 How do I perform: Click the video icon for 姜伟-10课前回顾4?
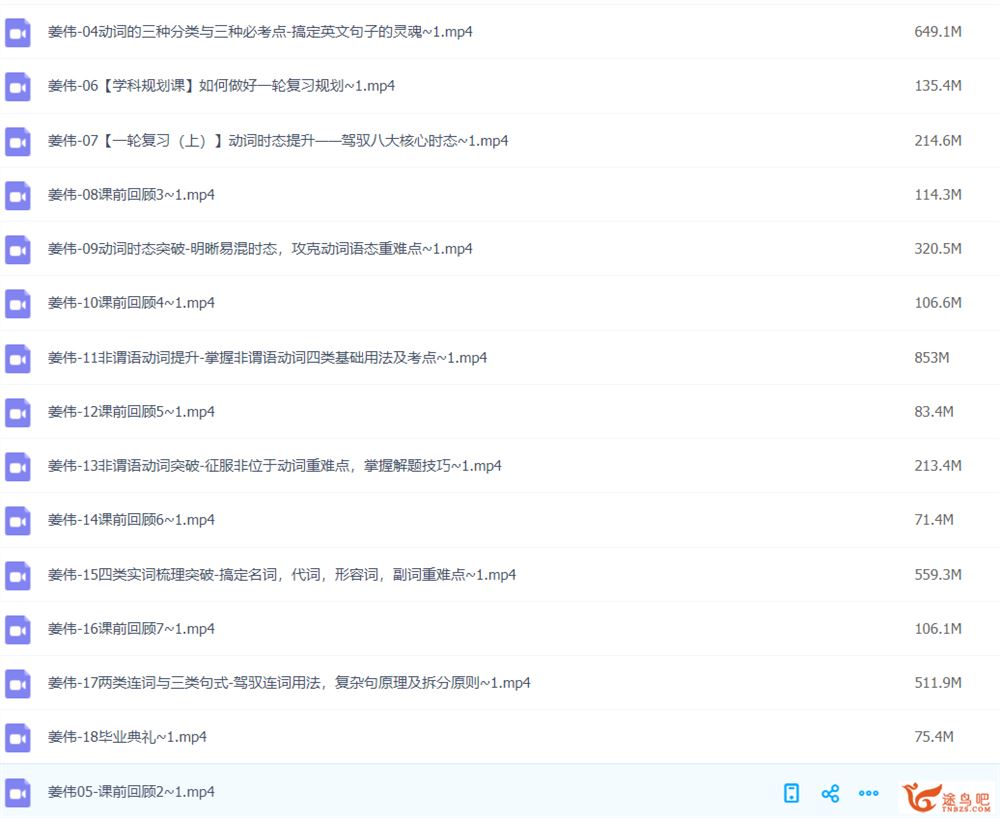(18, 303)
